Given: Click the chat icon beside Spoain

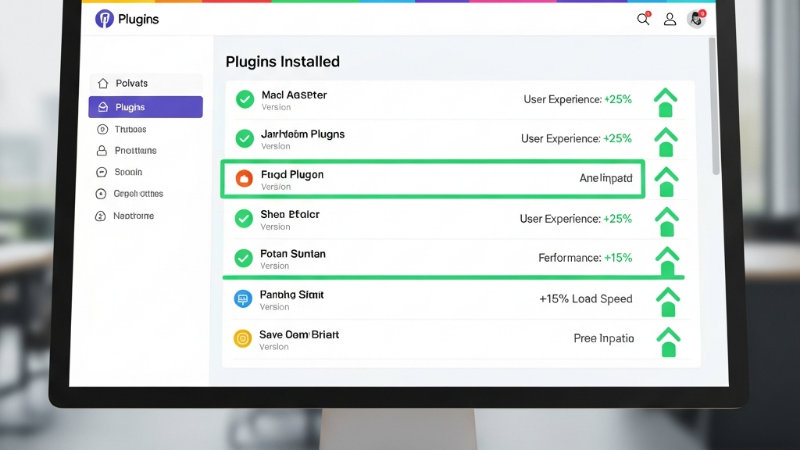Looking at the screenshot, I should [102, 172].
